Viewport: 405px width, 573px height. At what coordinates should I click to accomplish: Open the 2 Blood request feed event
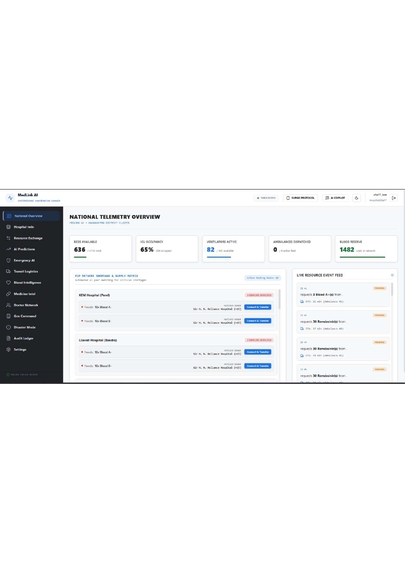(x=343, y=295)
